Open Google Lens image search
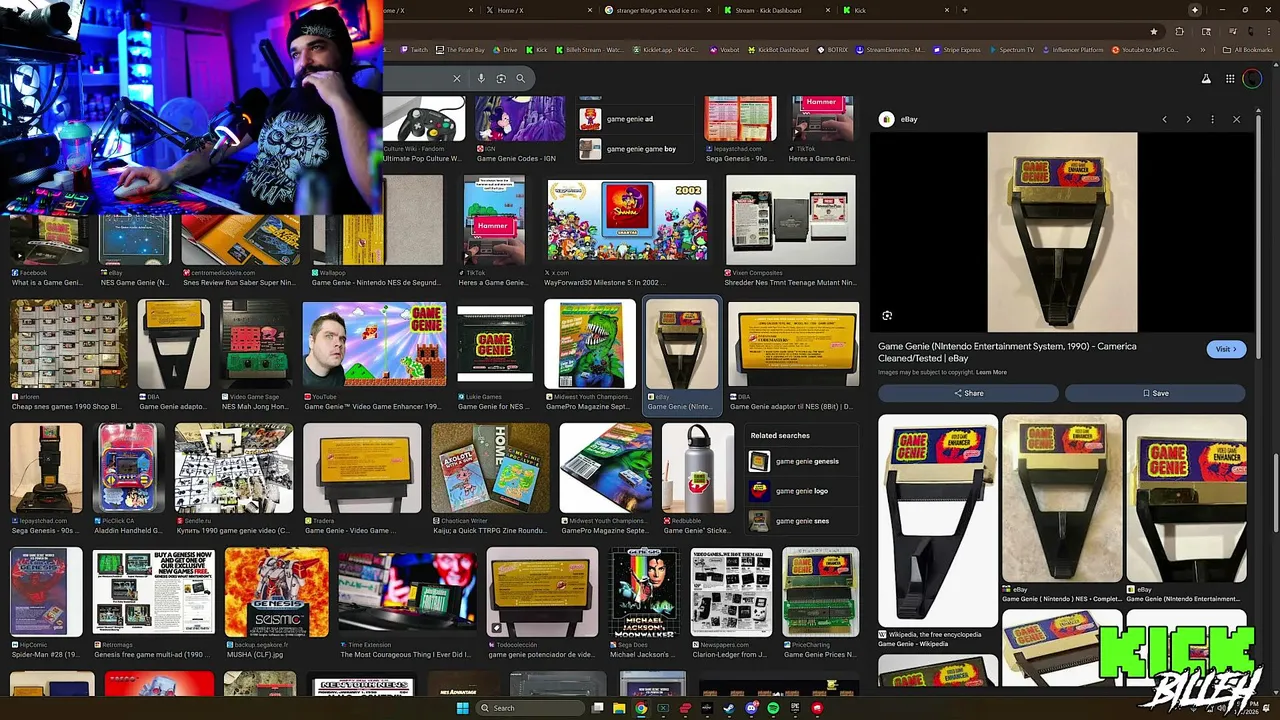 501,78
